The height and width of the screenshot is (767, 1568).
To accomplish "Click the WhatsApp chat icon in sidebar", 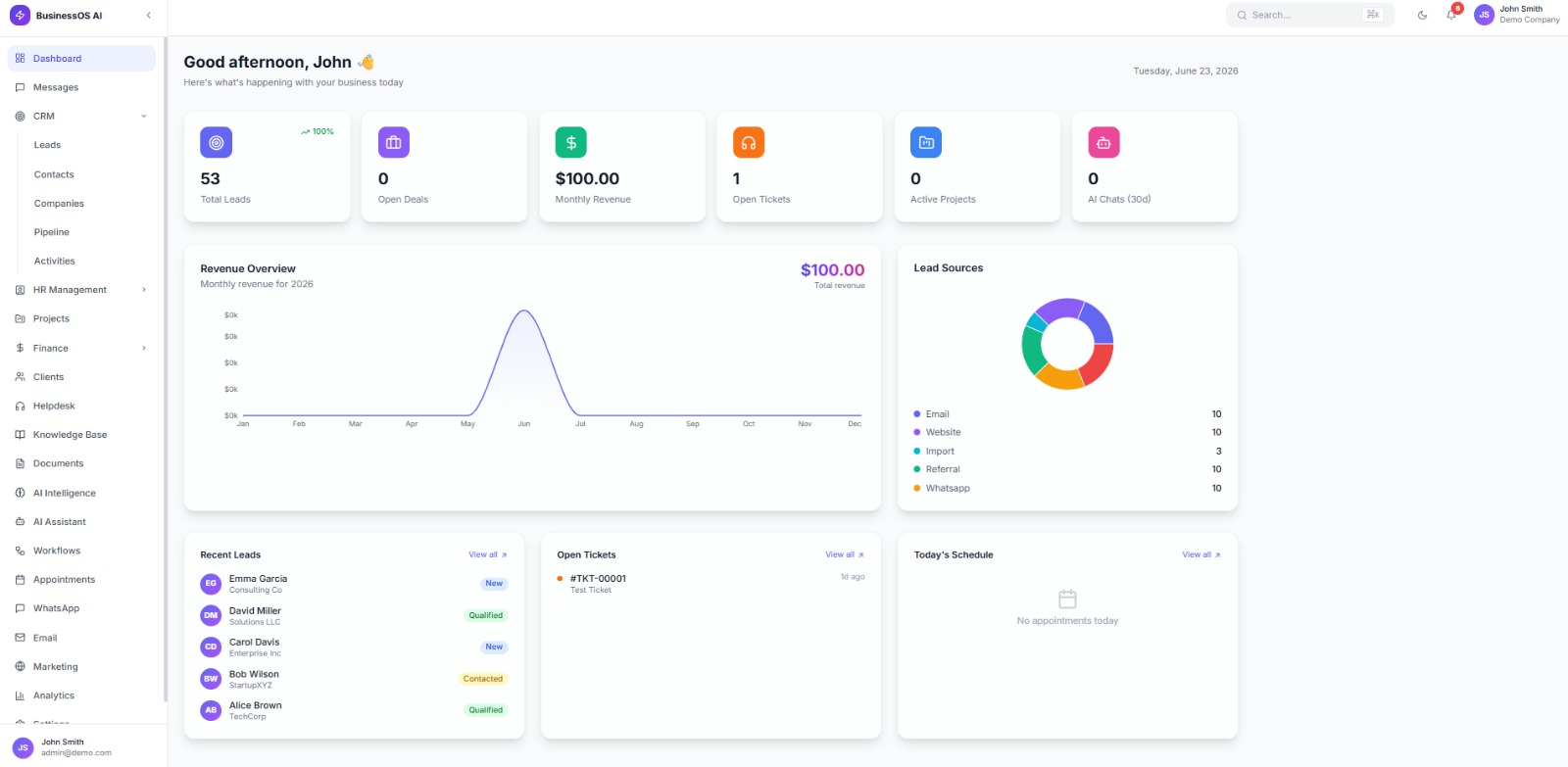I will pyautogui.click(x=20, y=608).
